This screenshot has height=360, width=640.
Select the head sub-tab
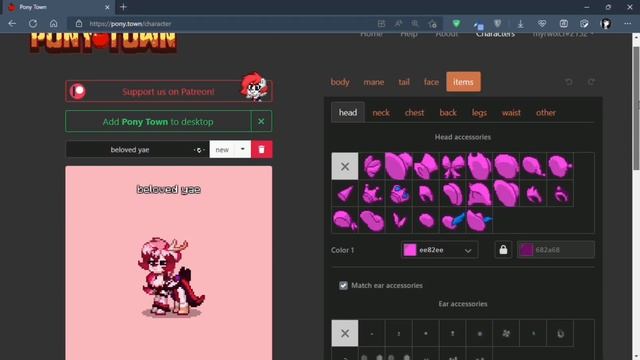pyautogui.click(x=348, y=112)
